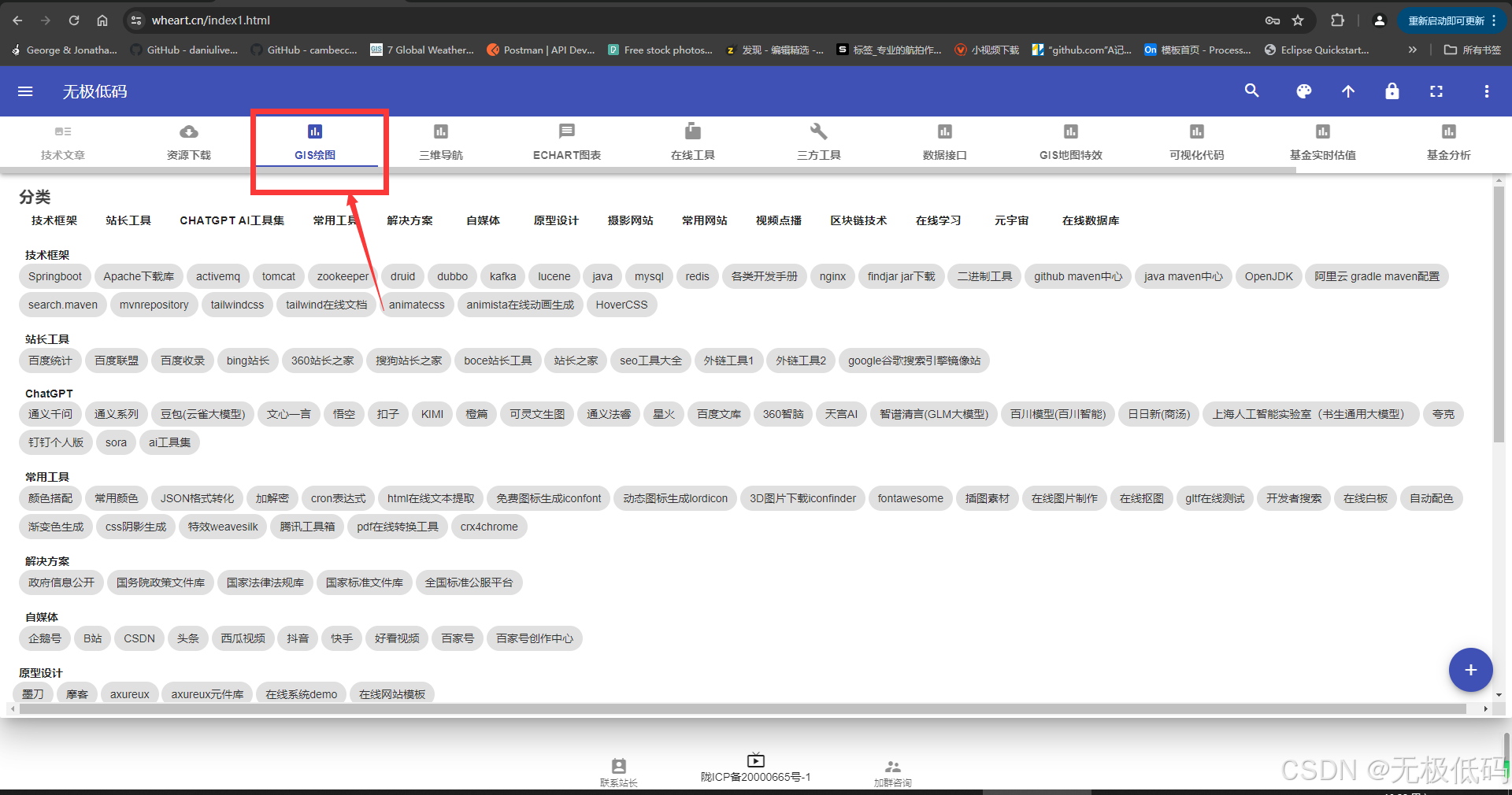Open the hamburger menu in the blue header
Image resolution: width=1512 pixels, height=795 pixels.
25,91
